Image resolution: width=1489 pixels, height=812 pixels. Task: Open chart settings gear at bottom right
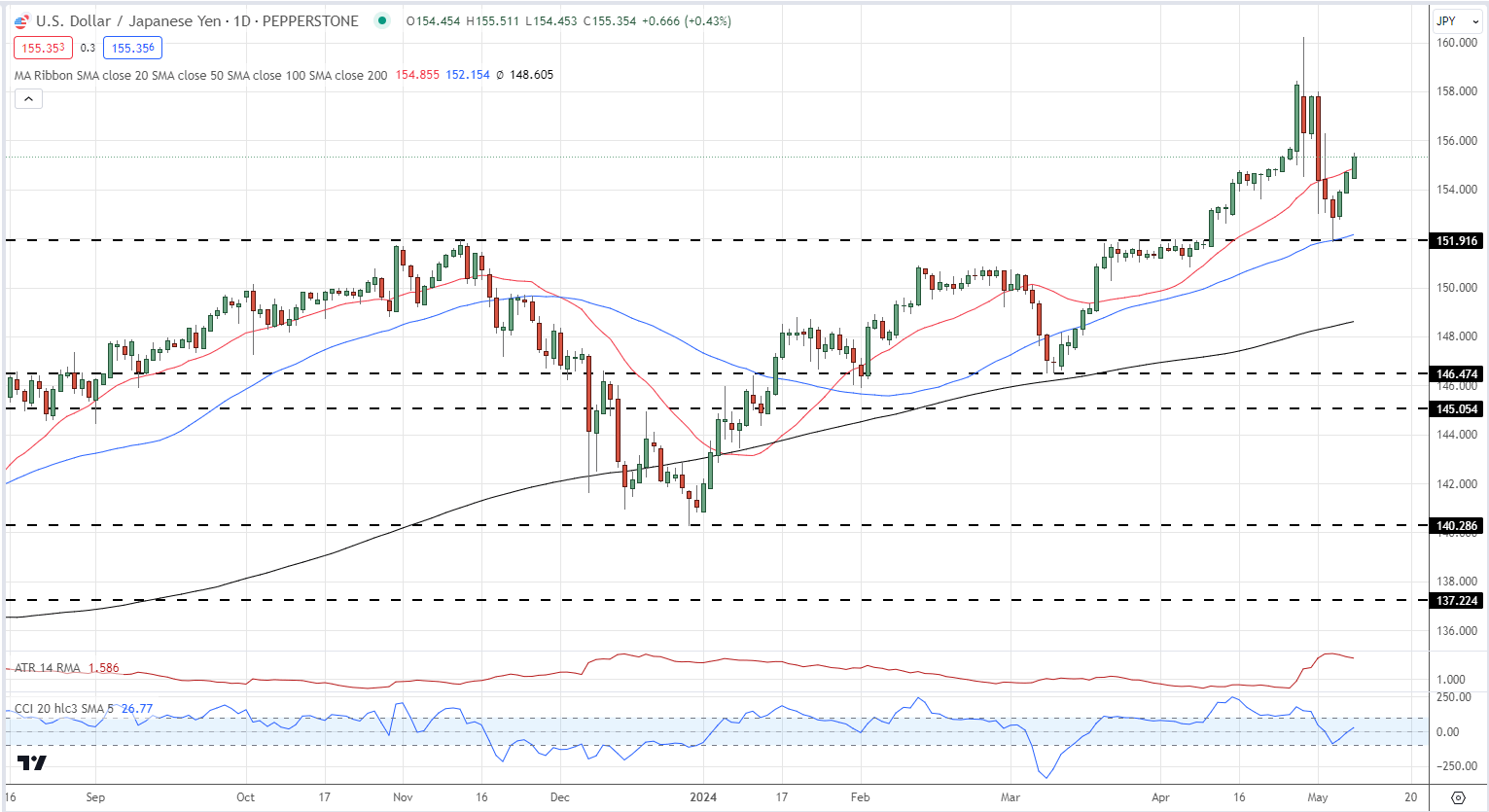[1458, 797]
